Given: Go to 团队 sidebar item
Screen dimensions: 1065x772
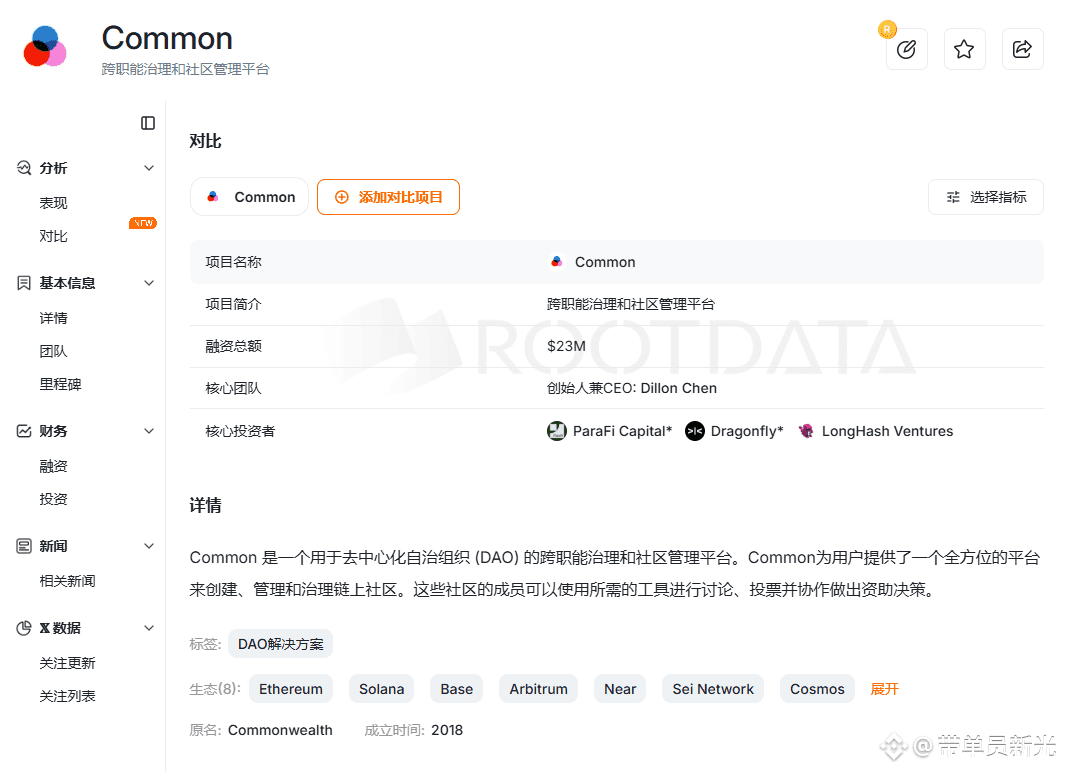Looking at the screenshot, I should point(54,351).
